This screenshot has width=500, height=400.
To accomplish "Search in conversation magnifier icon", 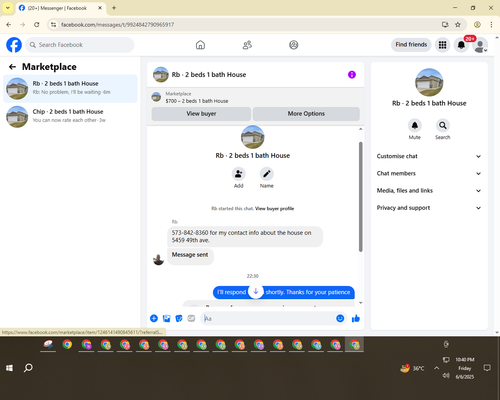I will coord(443,126).
